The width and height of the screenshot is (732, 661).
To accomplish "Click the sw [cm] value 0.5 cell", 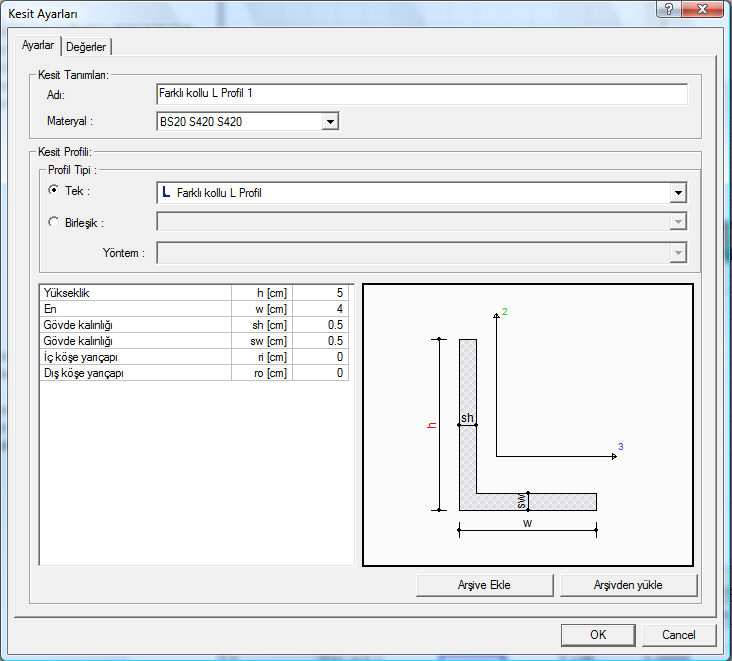I will click(320, 341).
